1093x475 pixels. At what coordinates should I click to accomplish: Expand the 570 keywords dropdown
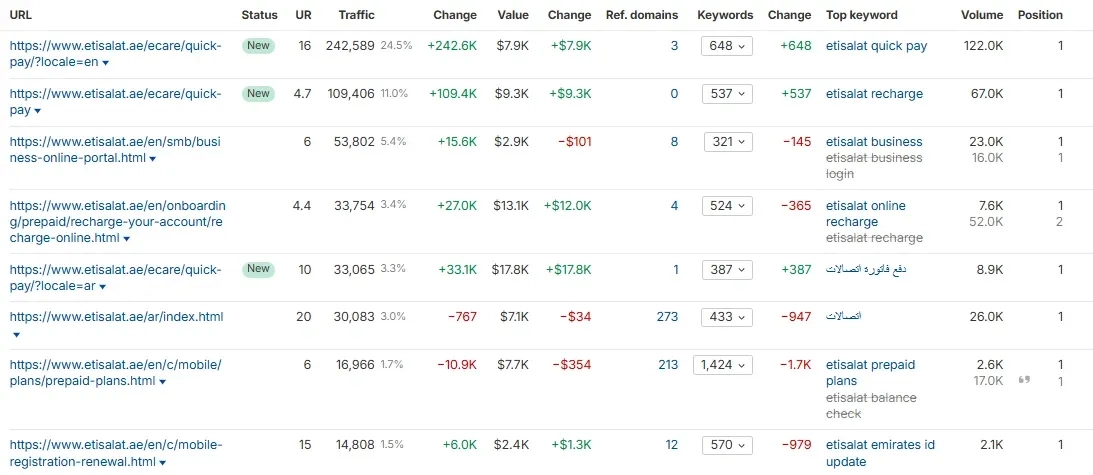coord(727,445)
